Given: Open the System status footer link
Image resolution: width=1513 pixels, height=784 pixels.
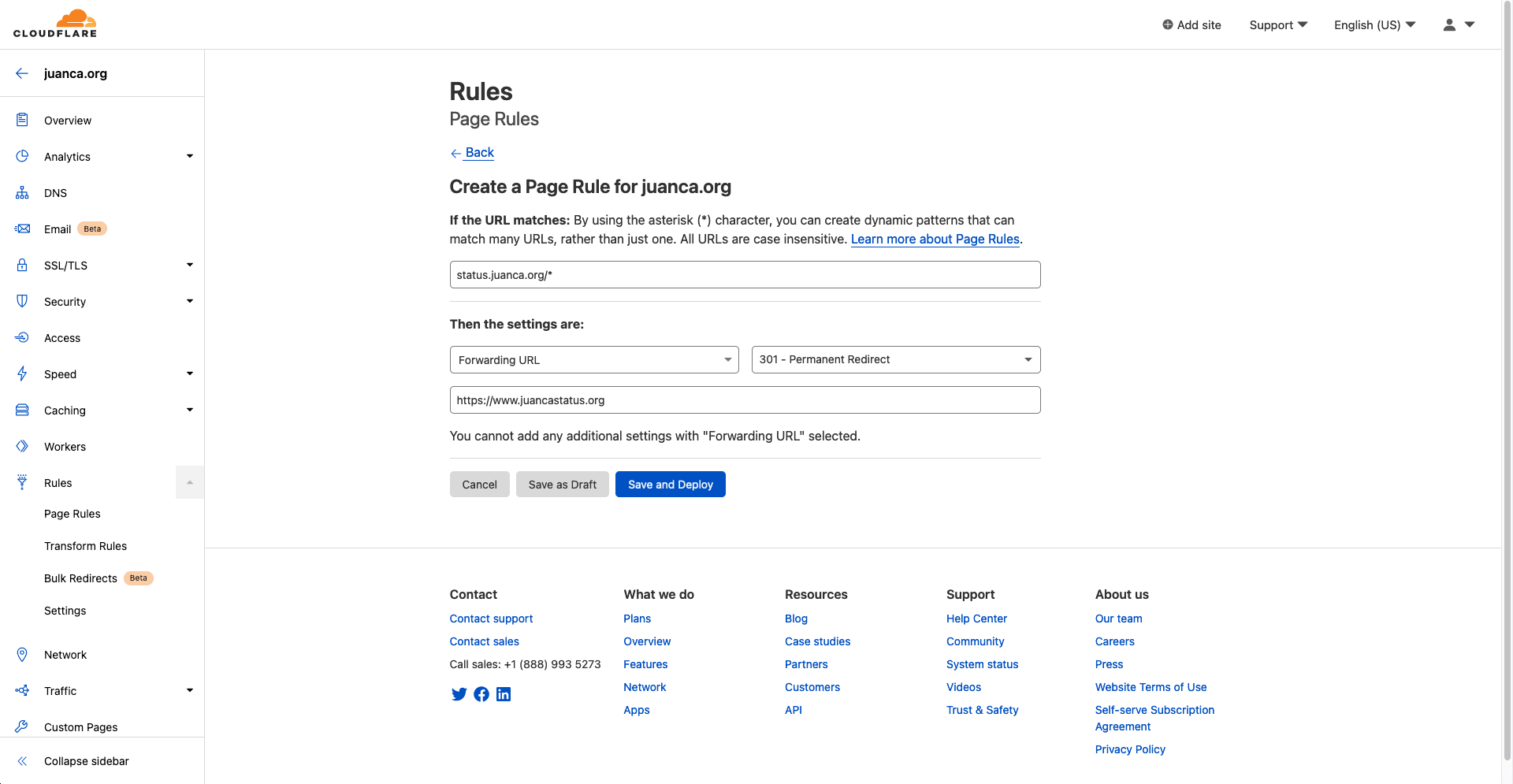Looking at the screenshot, I should point(982,664).
